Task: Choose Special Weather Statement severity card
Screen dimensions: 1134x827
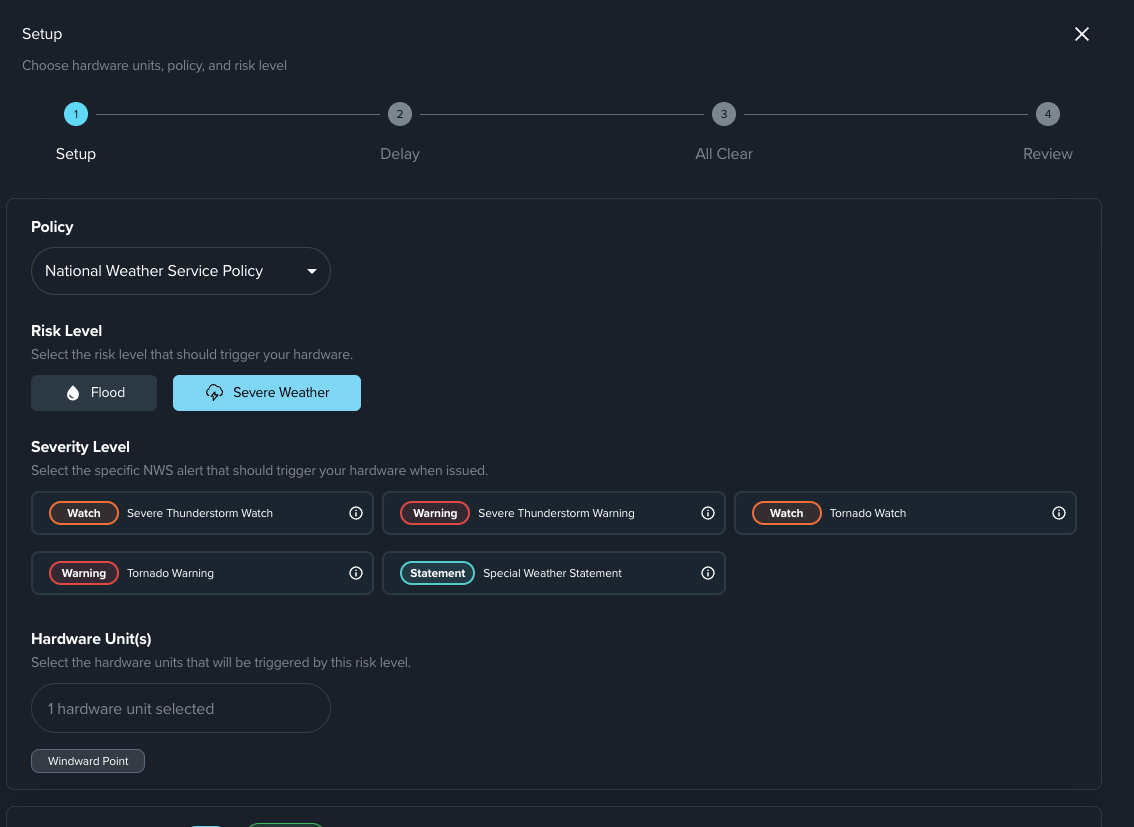Action: click(554, 573)
